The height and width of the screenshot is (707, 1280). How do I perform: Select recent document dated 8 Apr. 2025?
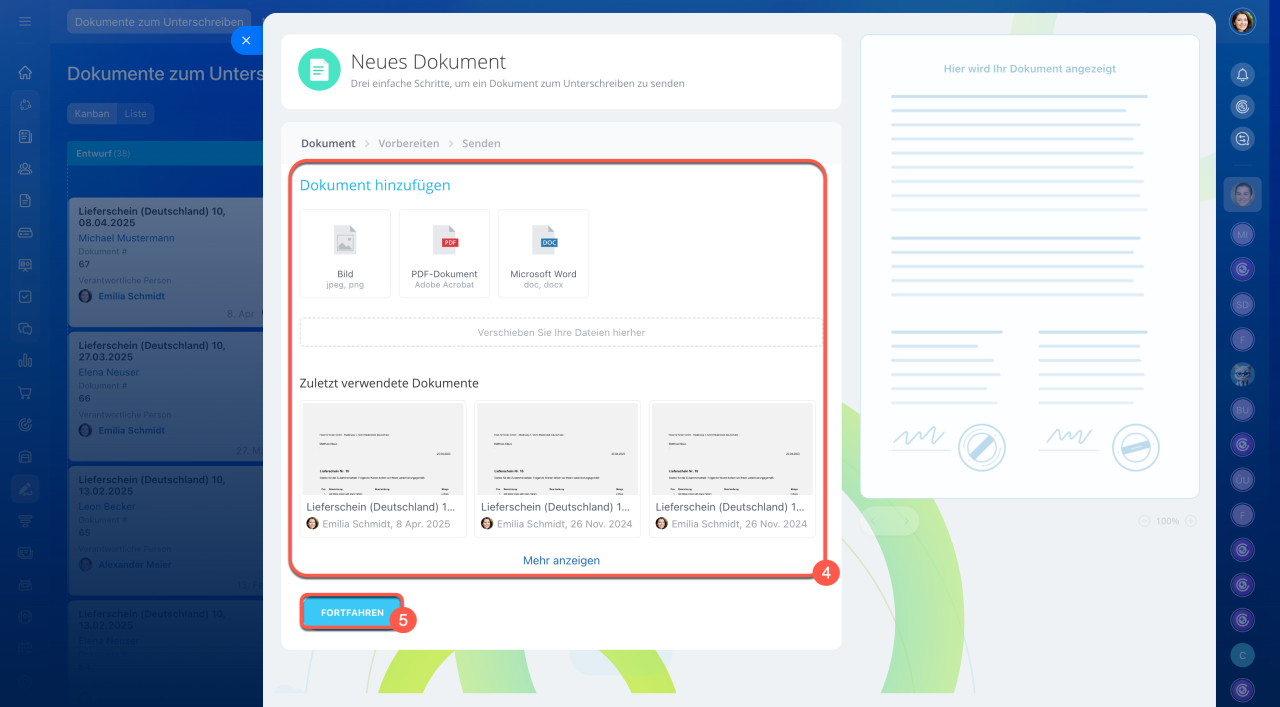coord(383,469)
